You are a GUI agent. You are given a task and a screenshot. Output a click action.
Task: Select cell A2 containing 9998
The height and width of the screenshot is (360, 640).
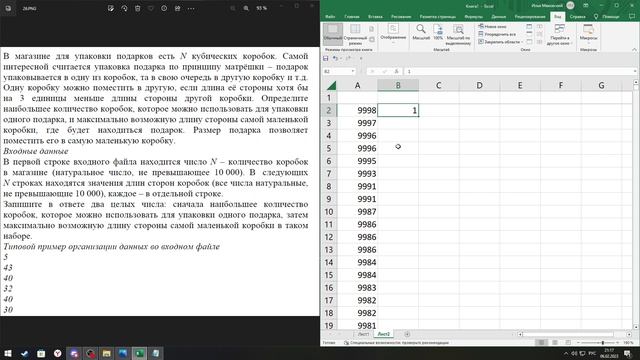[357, 110]
